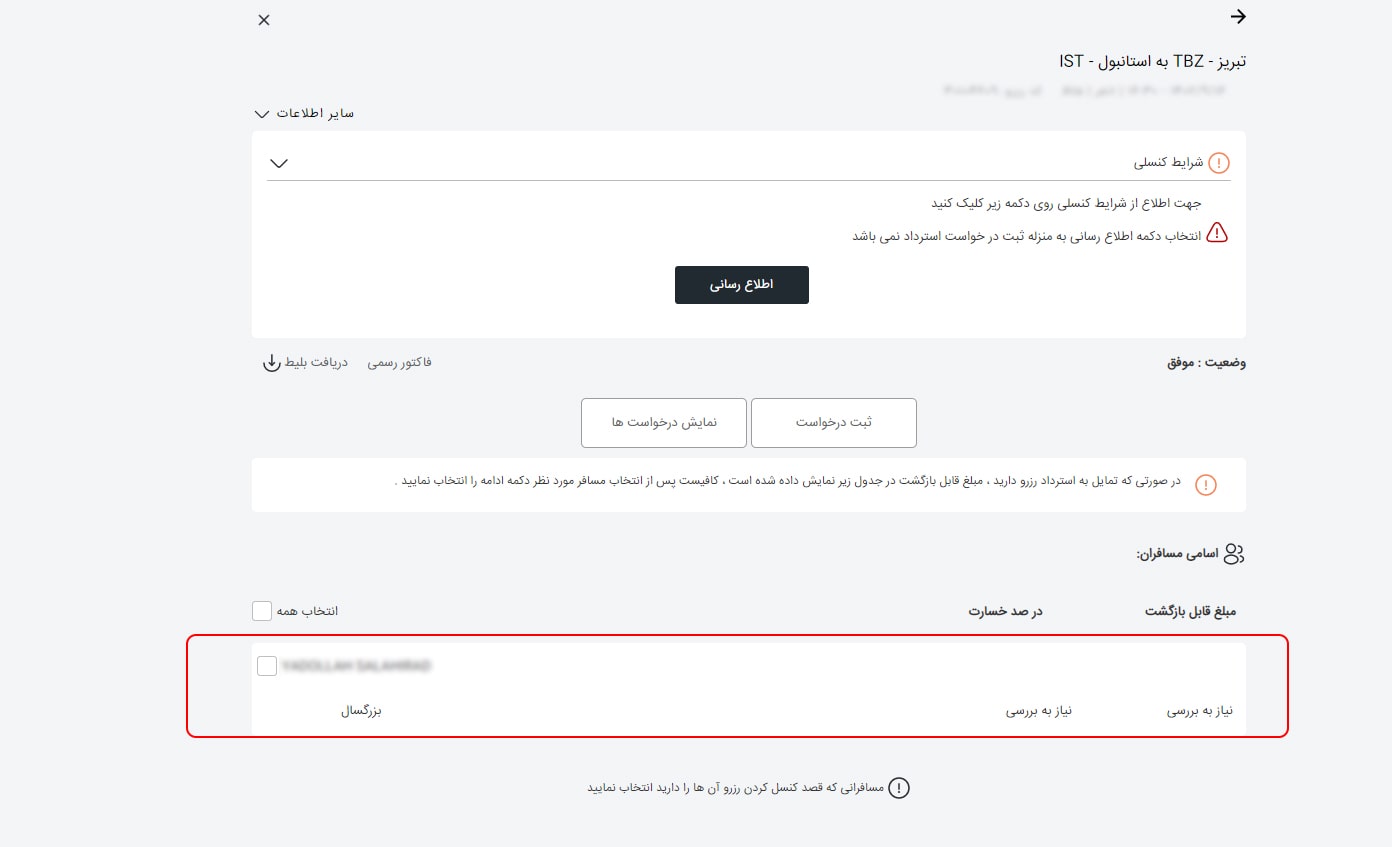
Task: Open the فاکتور رسمی link
Action: 400,363
